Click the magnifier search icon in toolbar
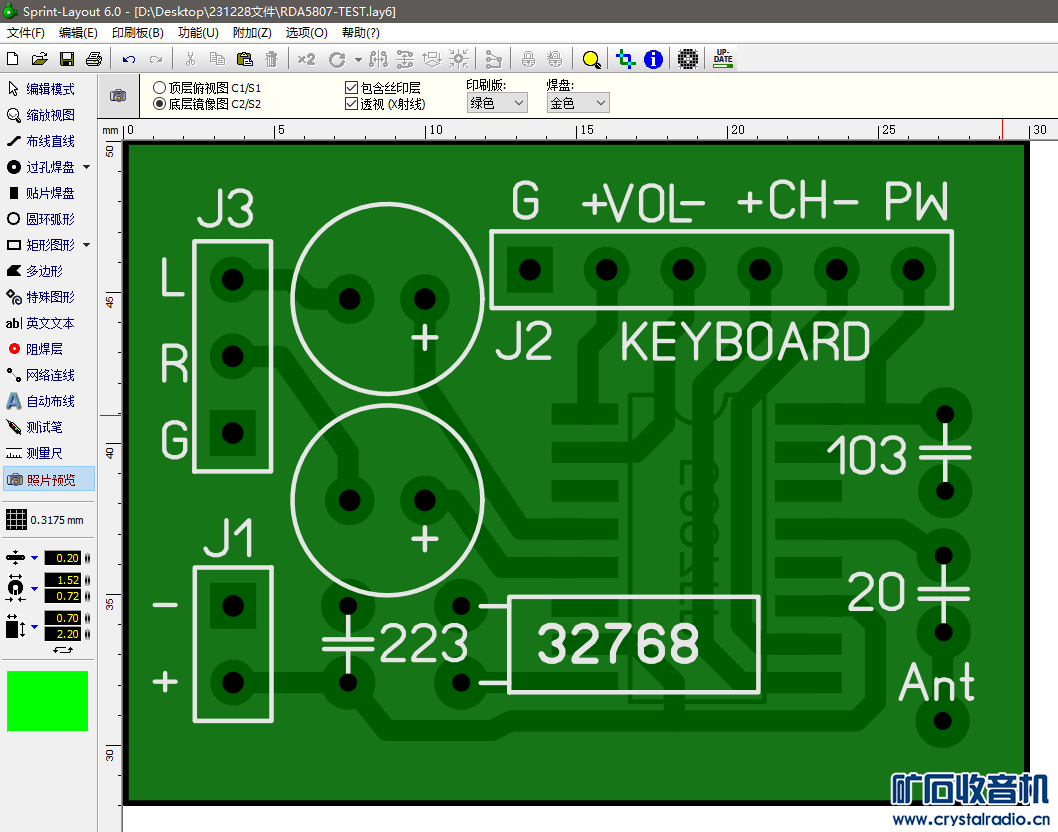Viewport: 1058px width, 832px height. point(591,59)
